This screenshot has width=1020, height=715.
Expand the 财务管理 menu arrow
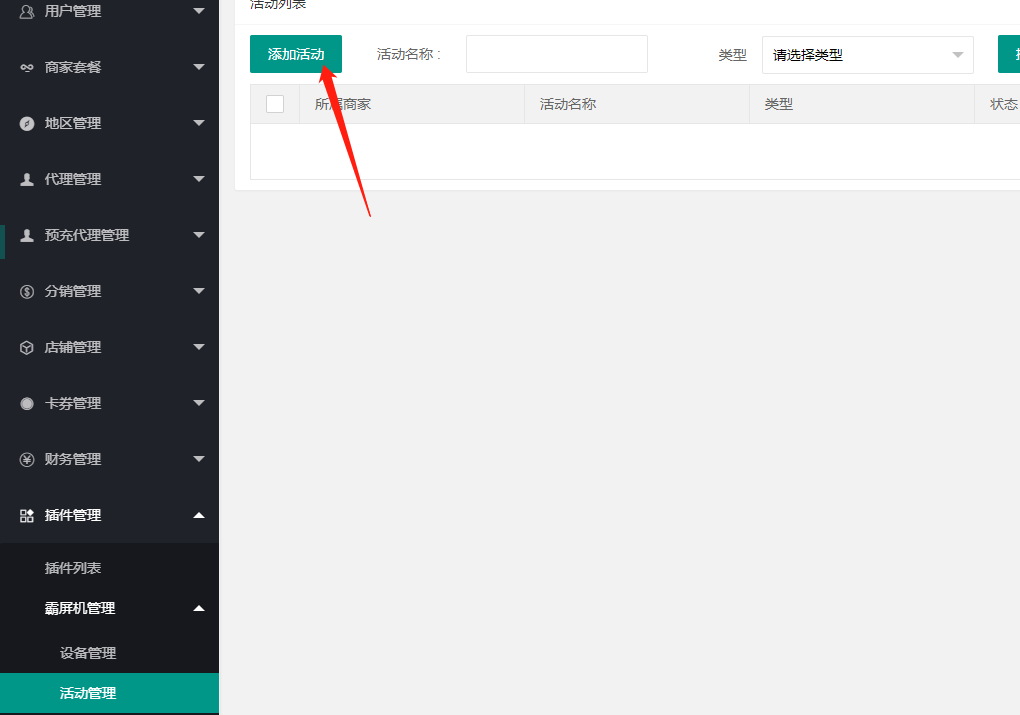point(199,458)
